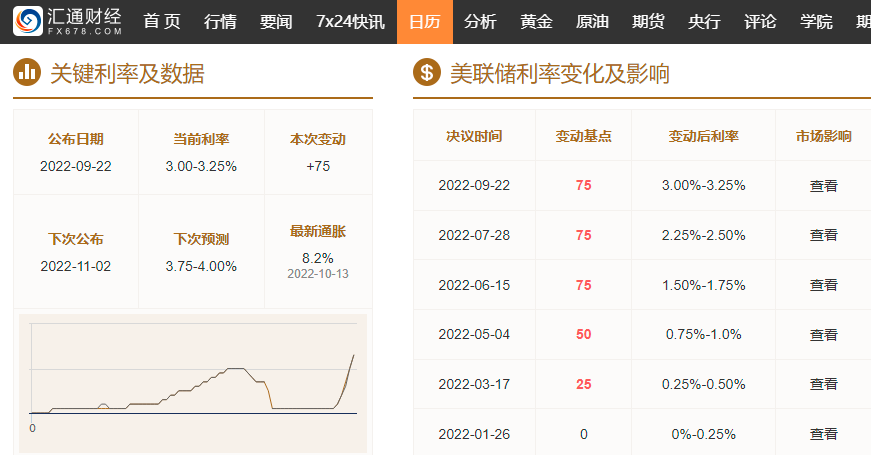Select the 7x24快讯 menu item
Screen dimensions: 871x455
[350, 22]
